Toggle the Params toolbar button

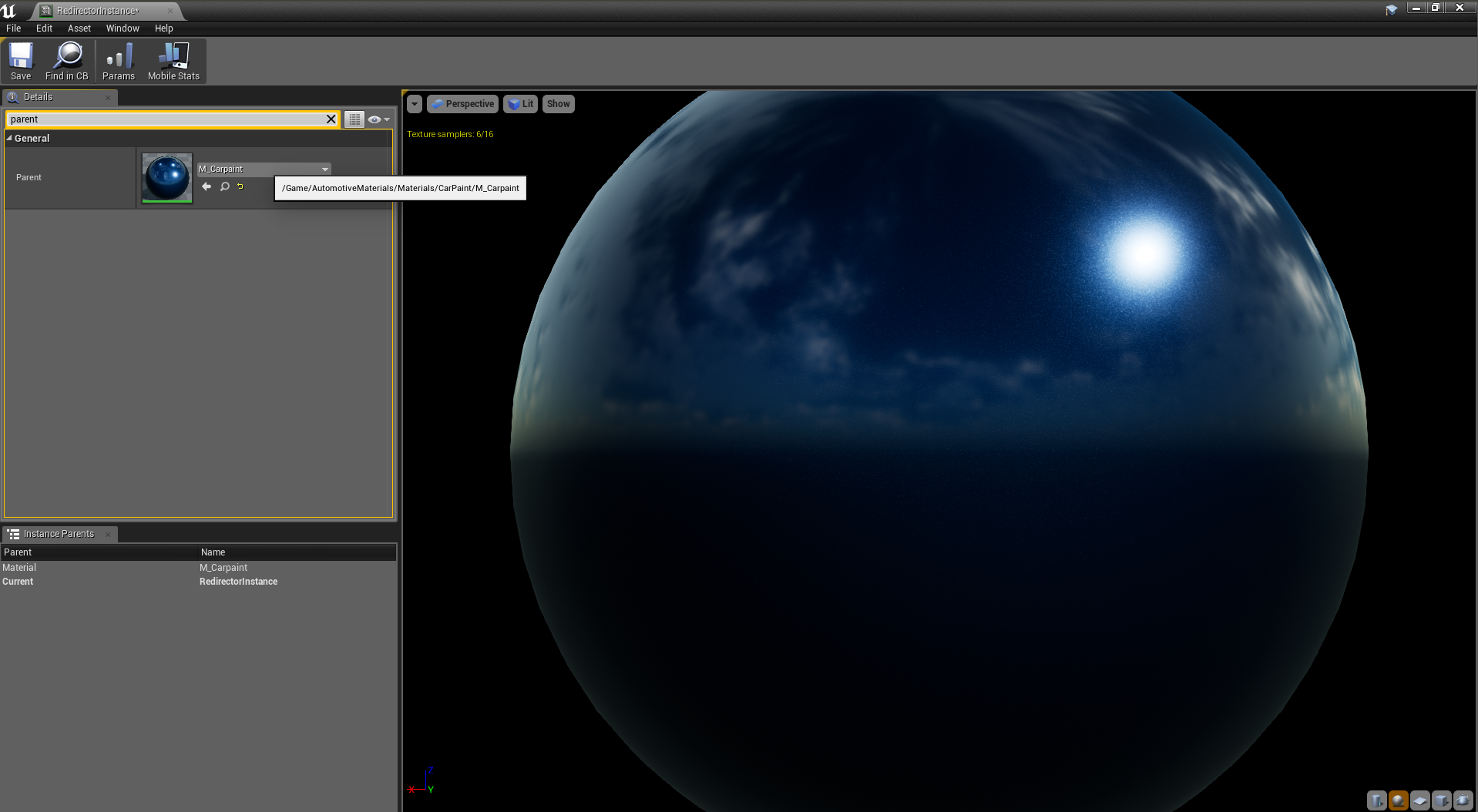coord(119,62)
